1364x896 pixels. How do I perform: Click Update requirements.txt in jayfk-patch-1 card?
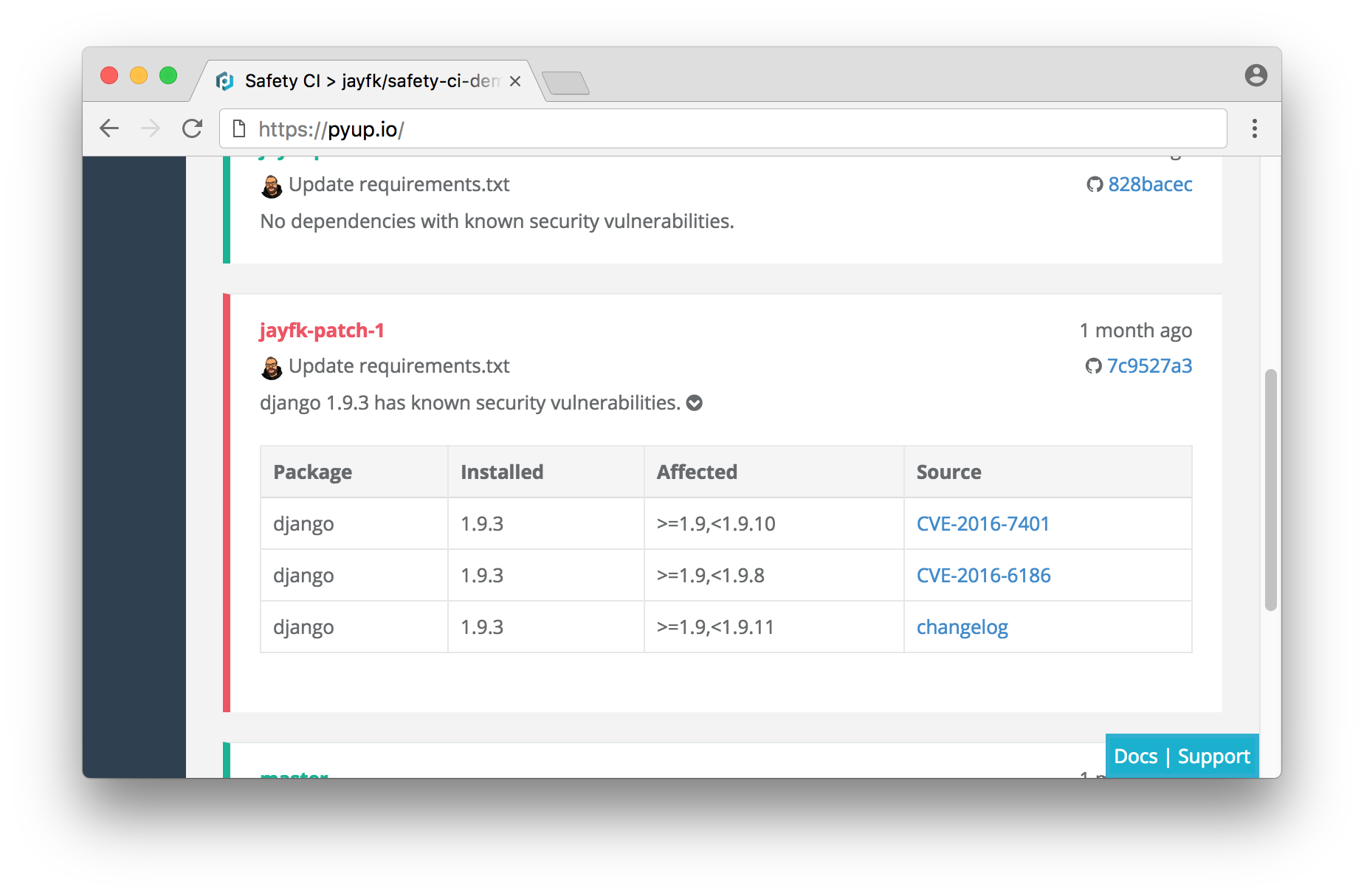pos(399,366)
